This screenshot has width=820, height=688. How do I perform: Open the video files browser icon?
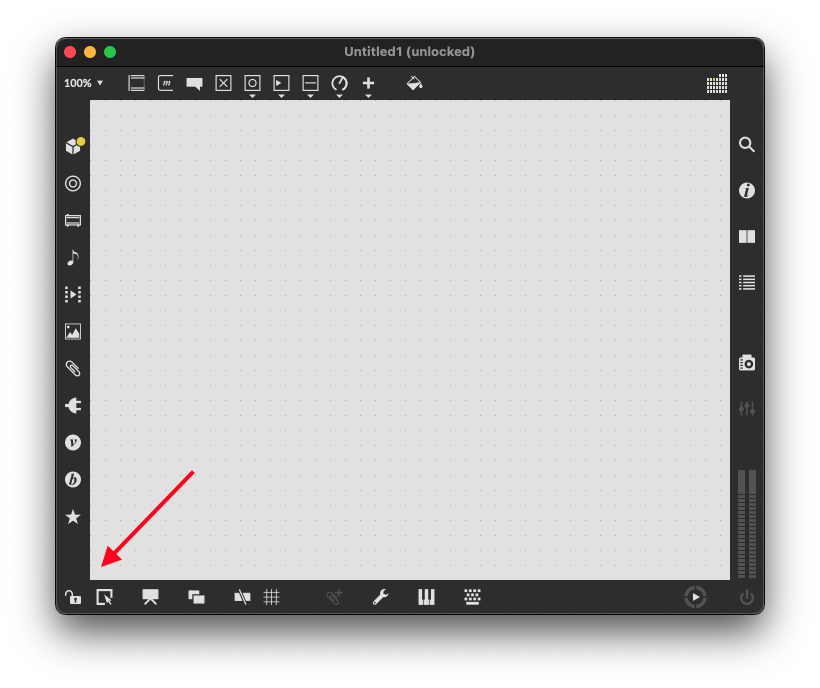tap(73, 294)
